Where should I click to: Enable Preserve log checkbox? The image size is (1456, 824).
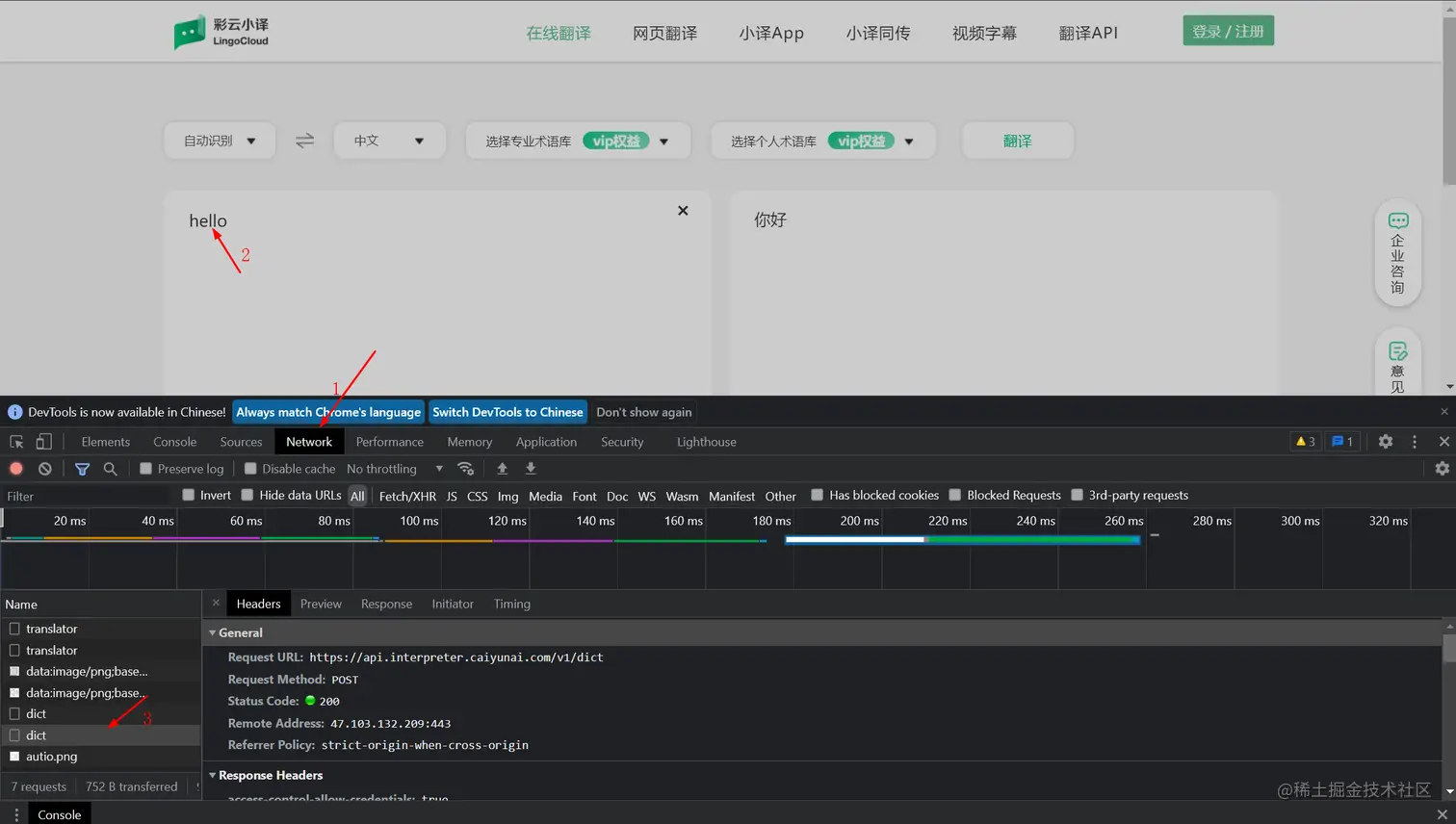(x=146, y=469)
